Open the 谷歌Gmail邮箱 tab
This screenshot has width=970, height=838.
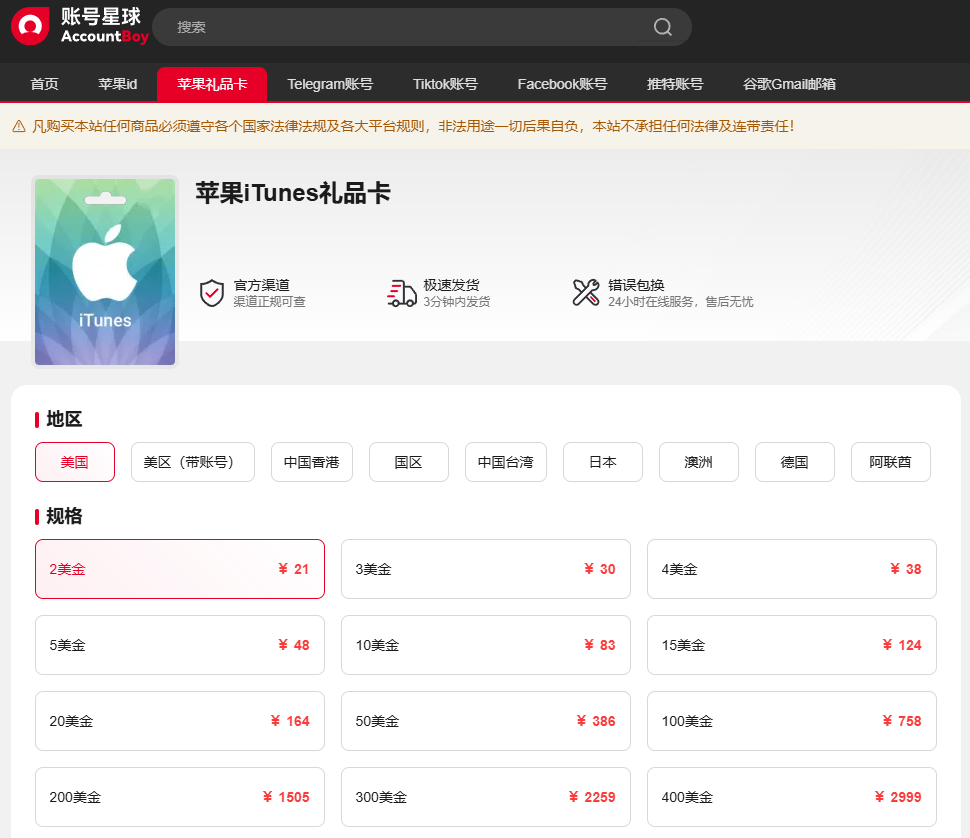pyautogui.click(x=789, y=84)
